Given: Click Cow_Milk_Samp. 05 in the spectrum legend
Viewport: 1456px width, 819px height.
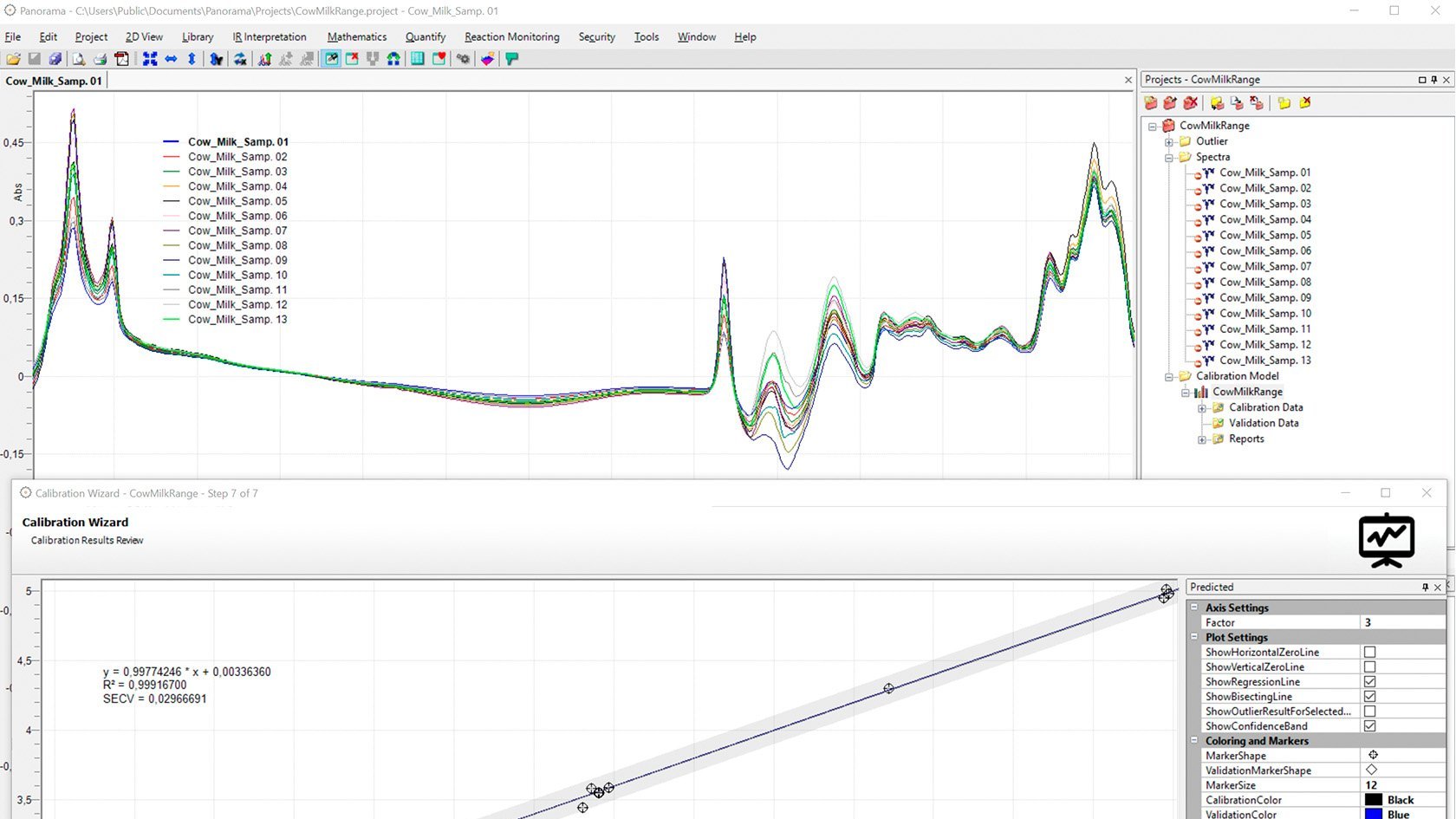Looking at the screenshot, I should tap(237, 201).
